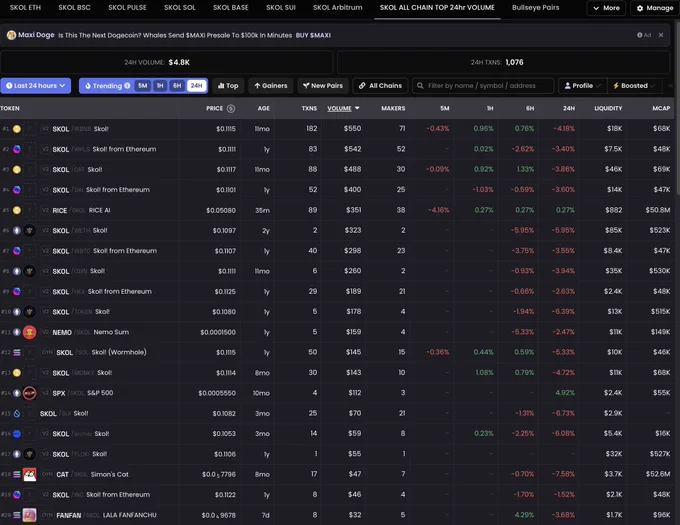The image size is (680, 525).
Task: Click the search magnifier icon
Action: coord(420,86)
